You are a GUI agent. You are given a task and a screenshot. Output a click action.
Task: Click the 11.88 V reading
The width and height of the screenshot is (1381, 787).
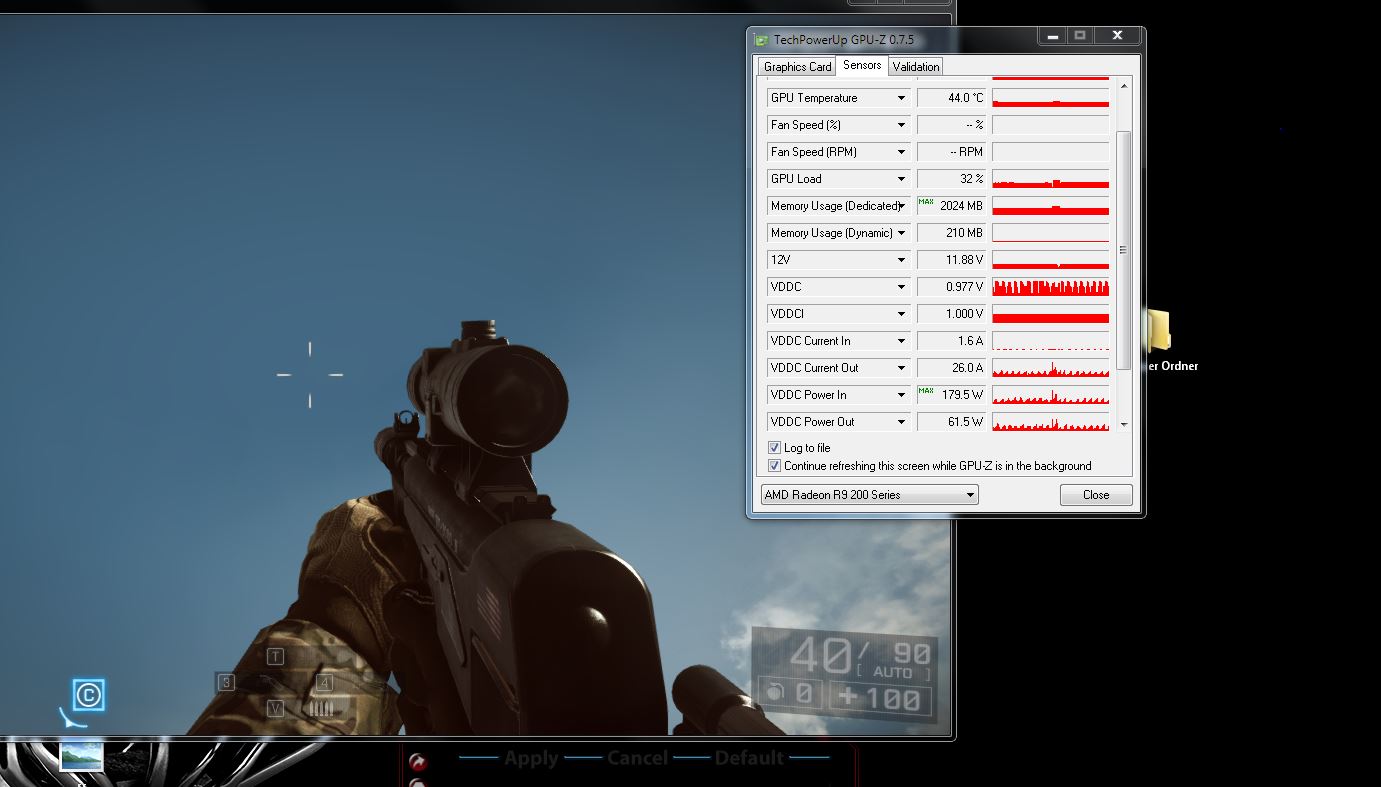[x=951, y=260]
